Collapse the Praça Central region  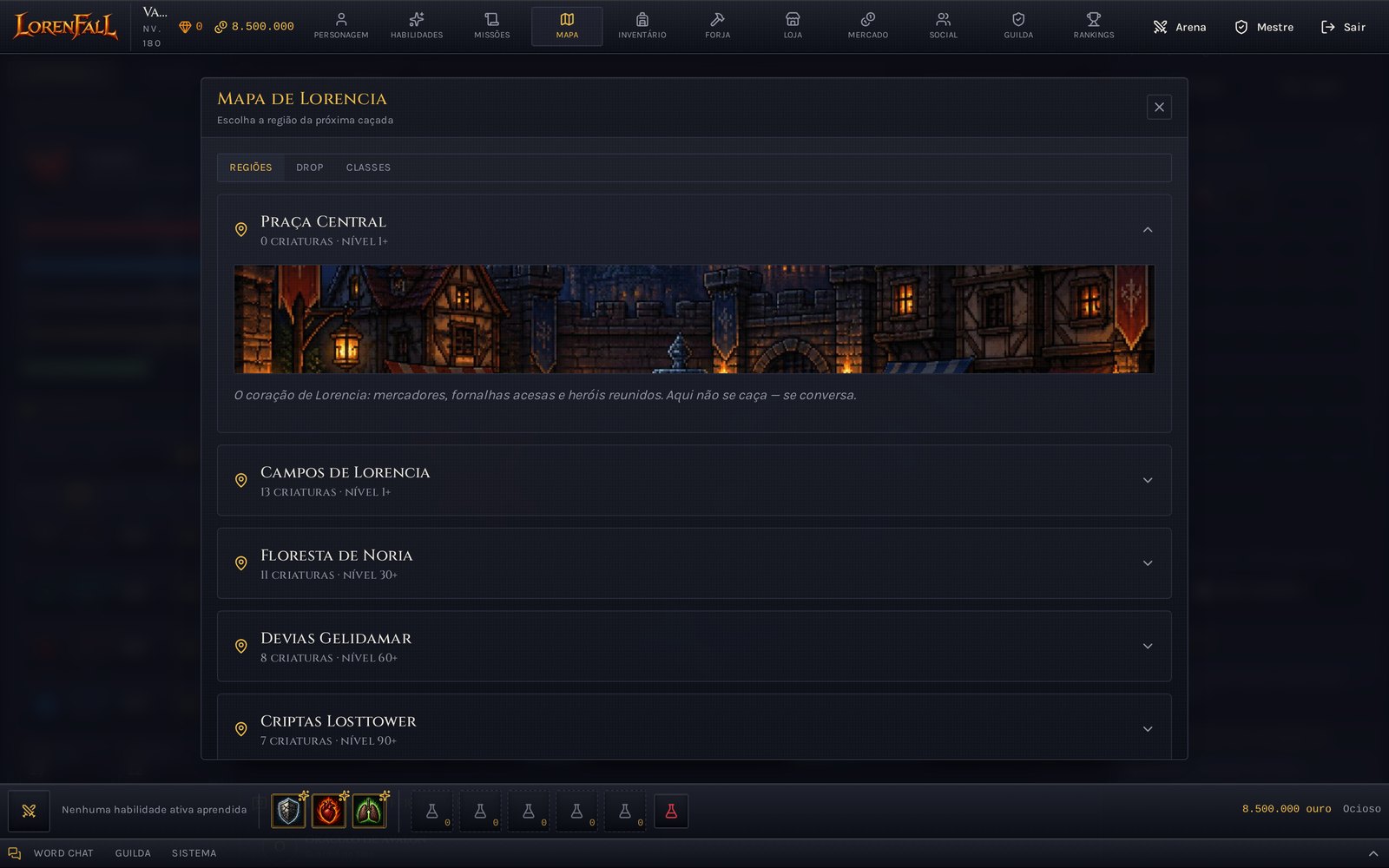coord(1148,230)
